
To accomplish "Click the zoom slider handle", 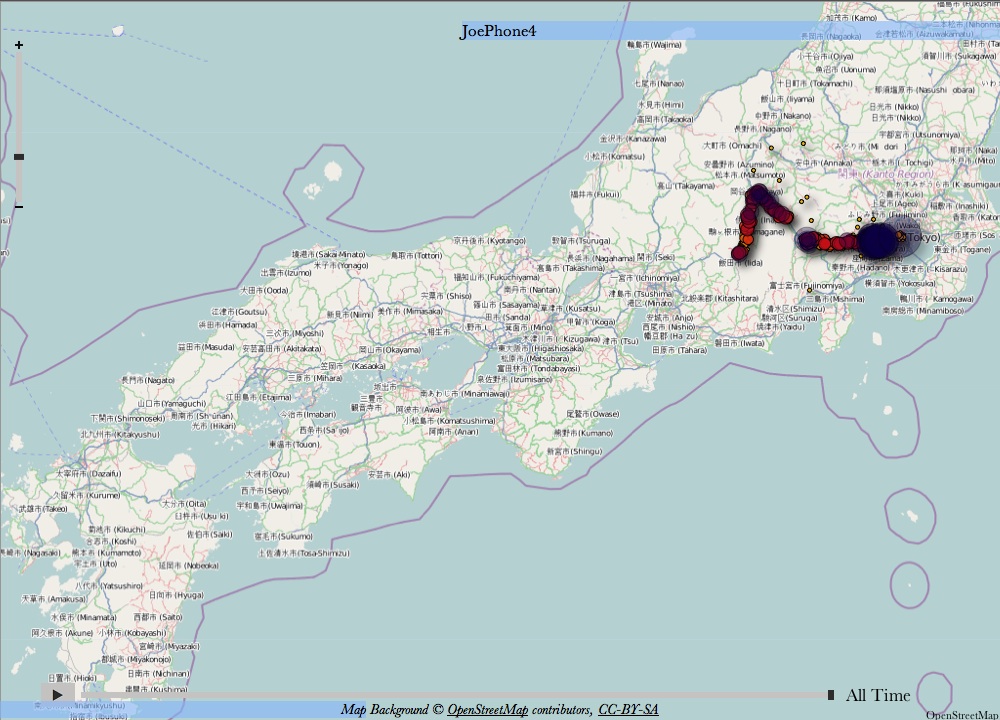I will coord(19,157).
